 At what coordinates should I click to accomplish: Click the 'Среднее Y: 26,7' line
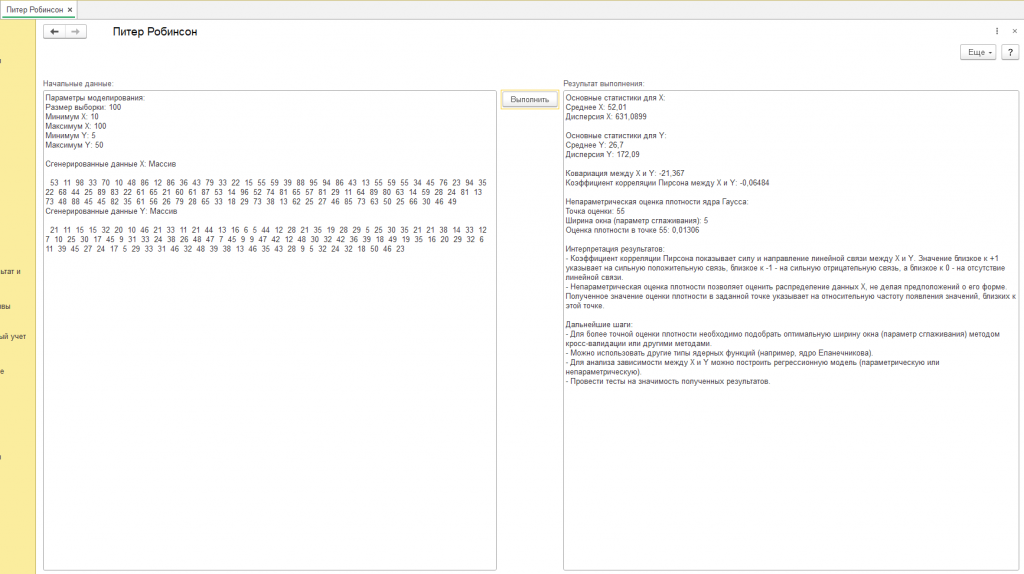click(x=594, y=145)
